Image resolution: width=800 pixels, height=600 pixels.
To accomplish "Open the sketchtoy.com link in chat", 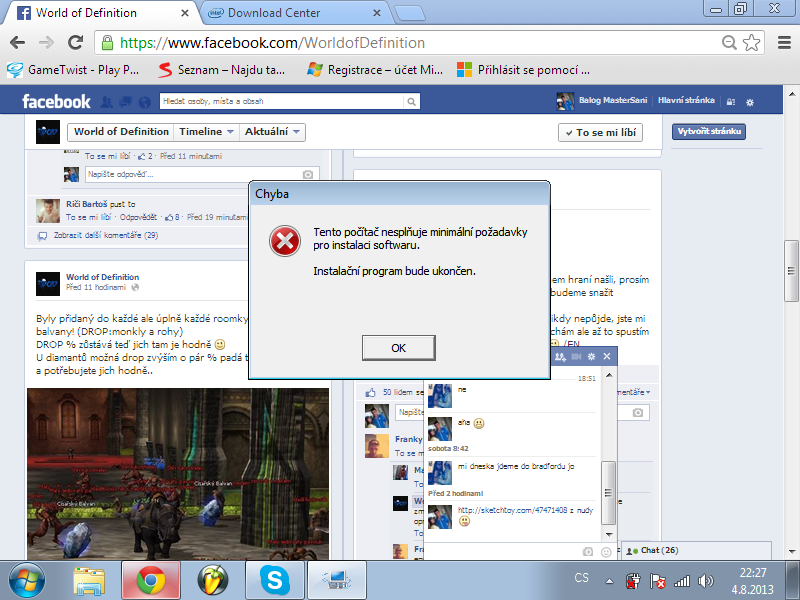I will (x=512, y=510).
